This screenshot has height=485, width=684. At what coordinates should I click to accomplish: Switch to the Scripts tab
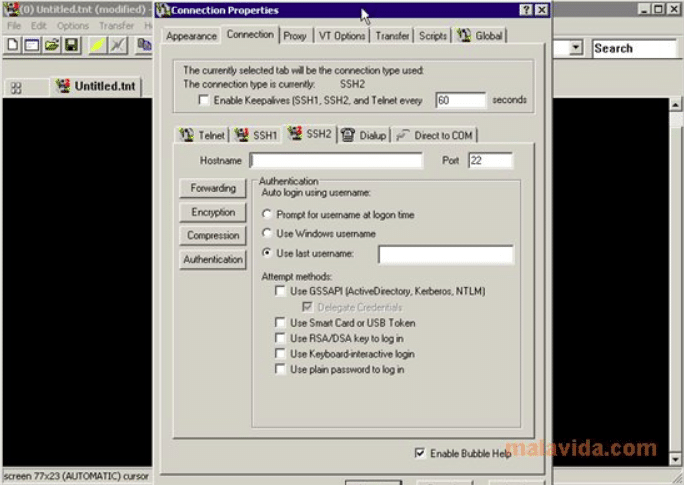coord(433,36)
